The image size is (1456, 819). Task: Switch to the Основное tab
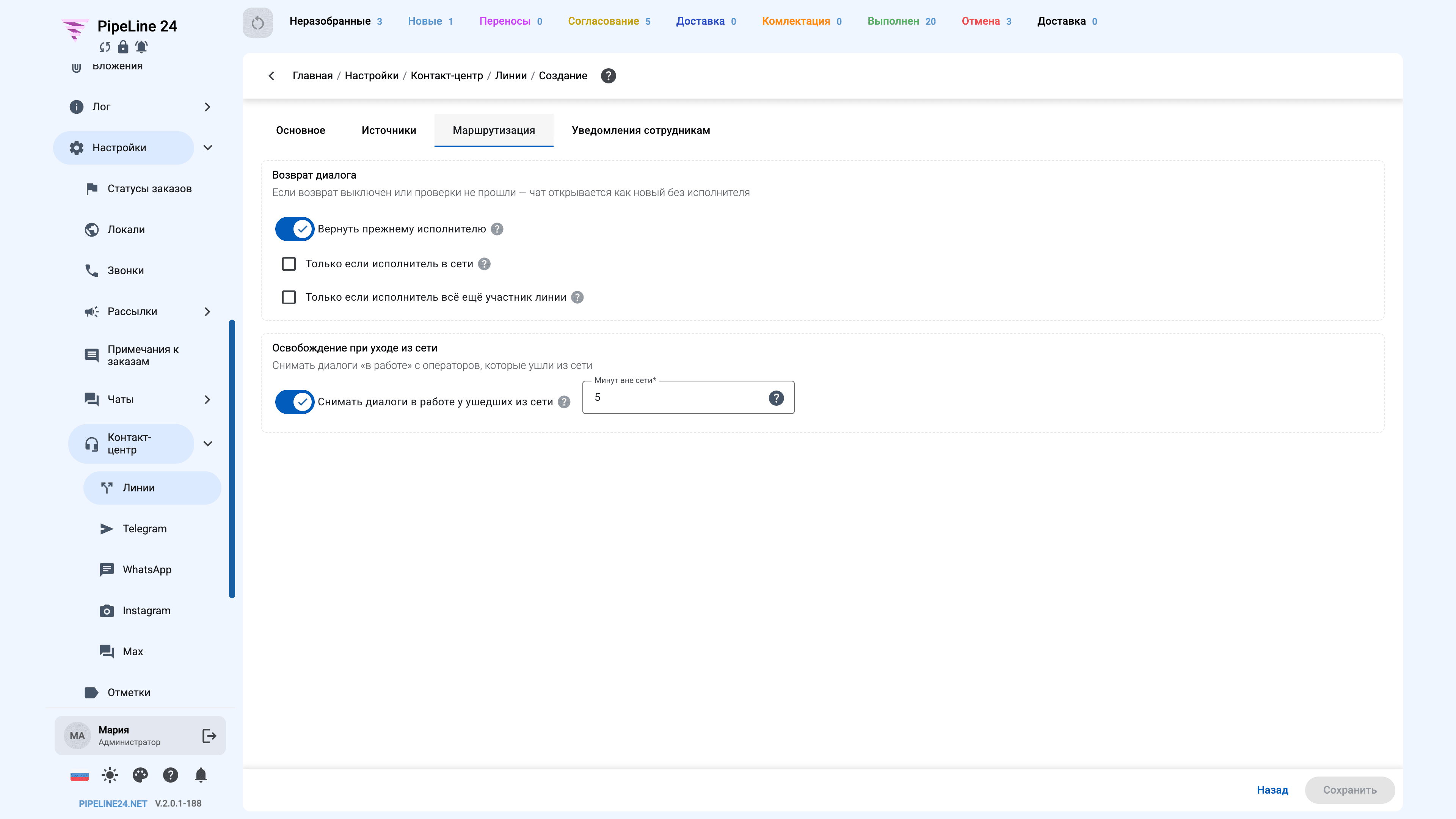(x=301, y=130)
